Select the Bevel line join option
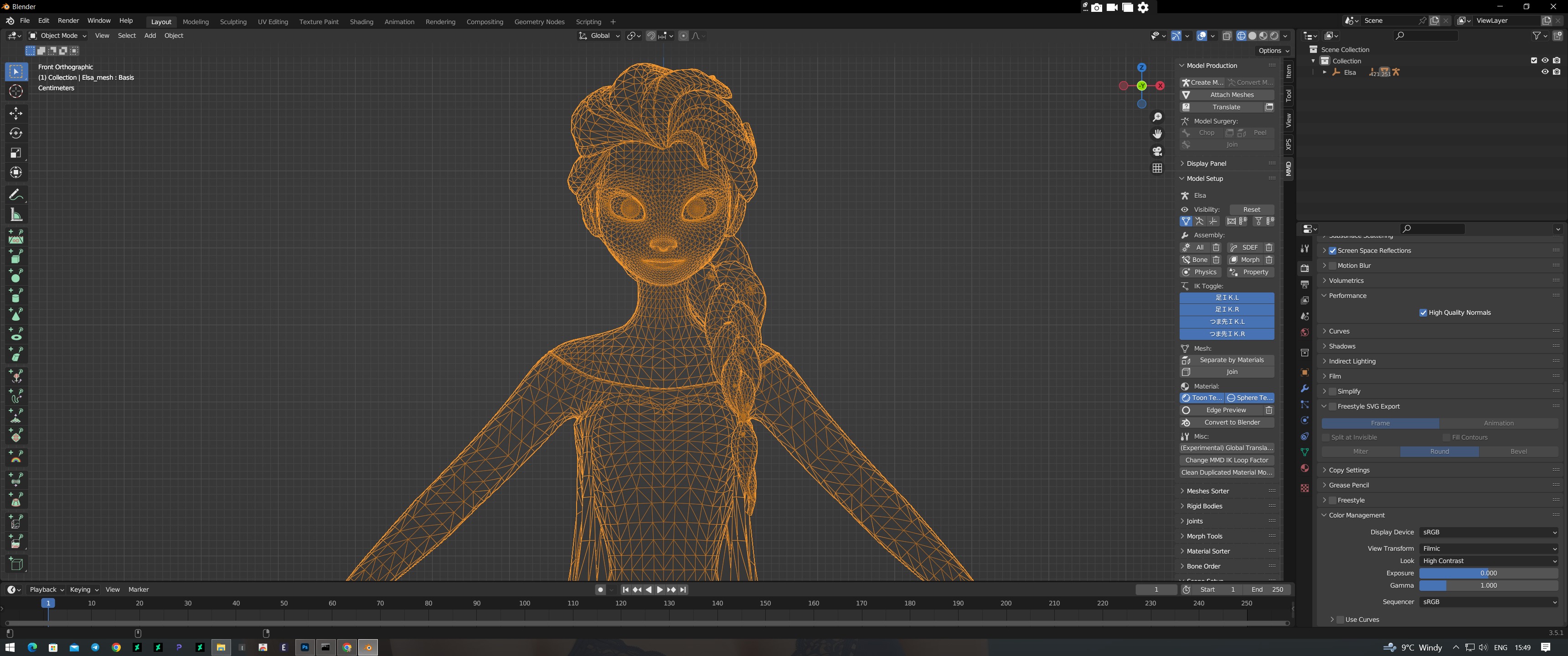 pyautogui.click(x=1518, y=451)
